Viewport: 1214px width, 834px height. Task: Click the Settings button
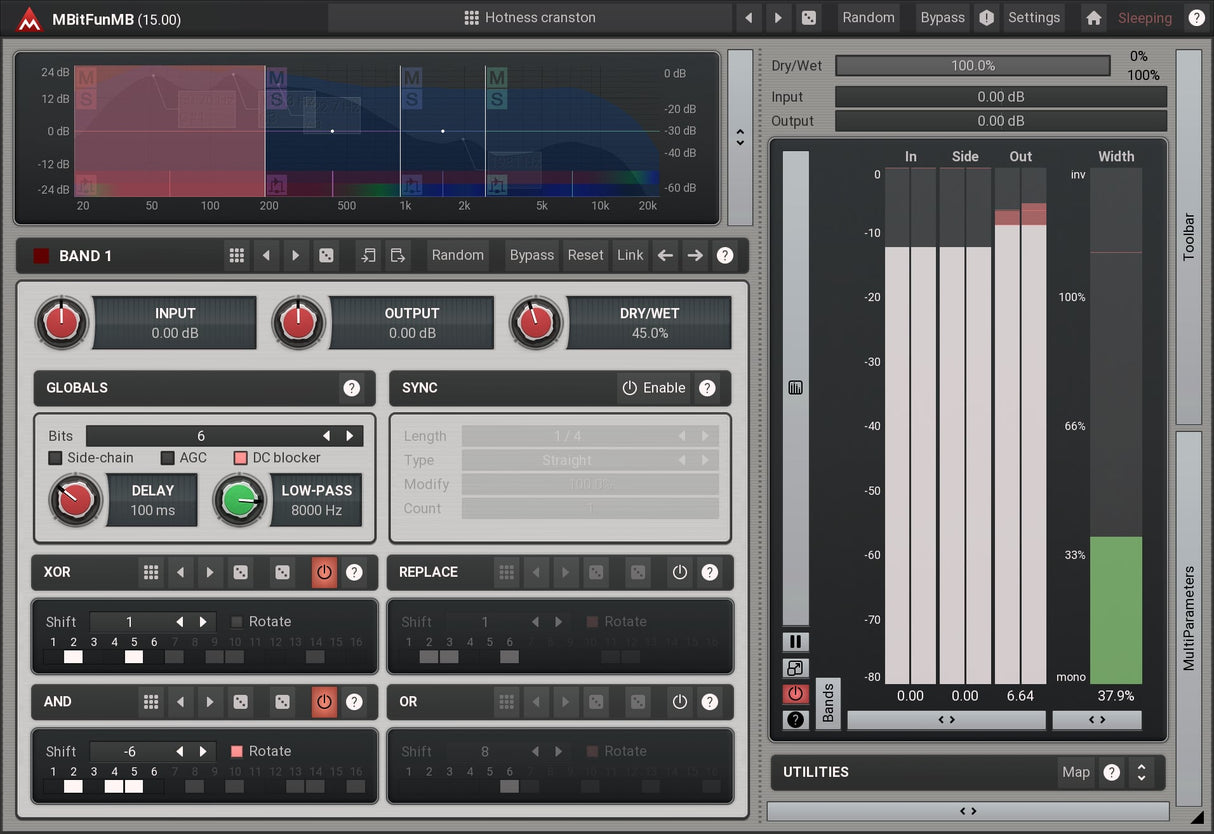[1033, 18]
